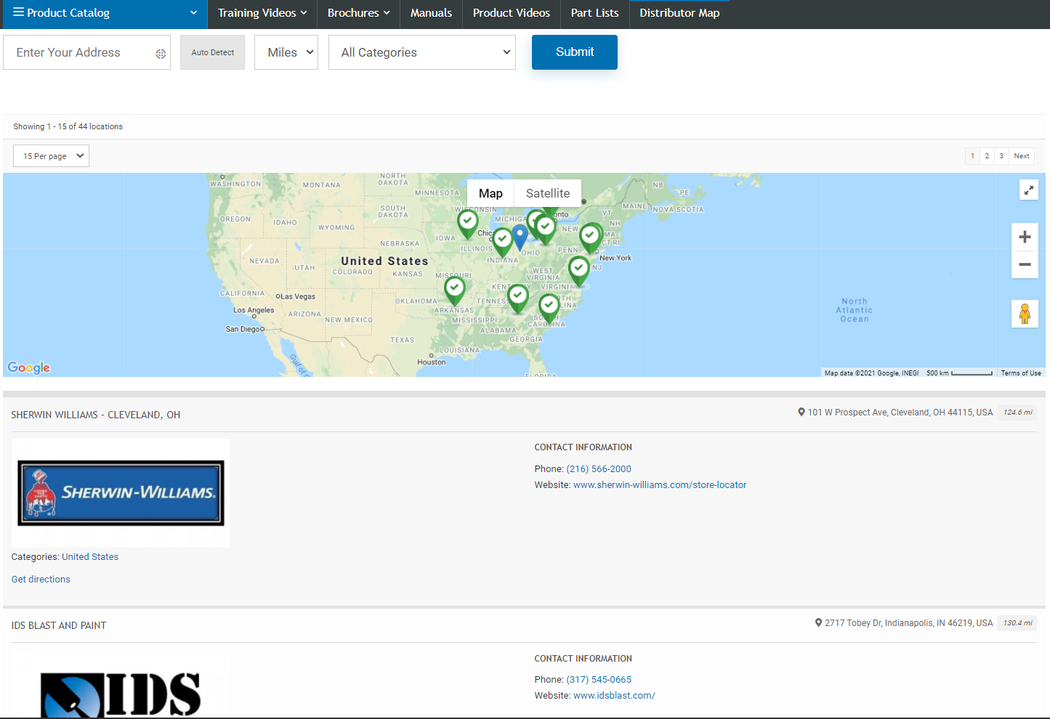Switch to the Map view tab
Viewport: 1050px width, 719px height.
click(x=490, y=193)
